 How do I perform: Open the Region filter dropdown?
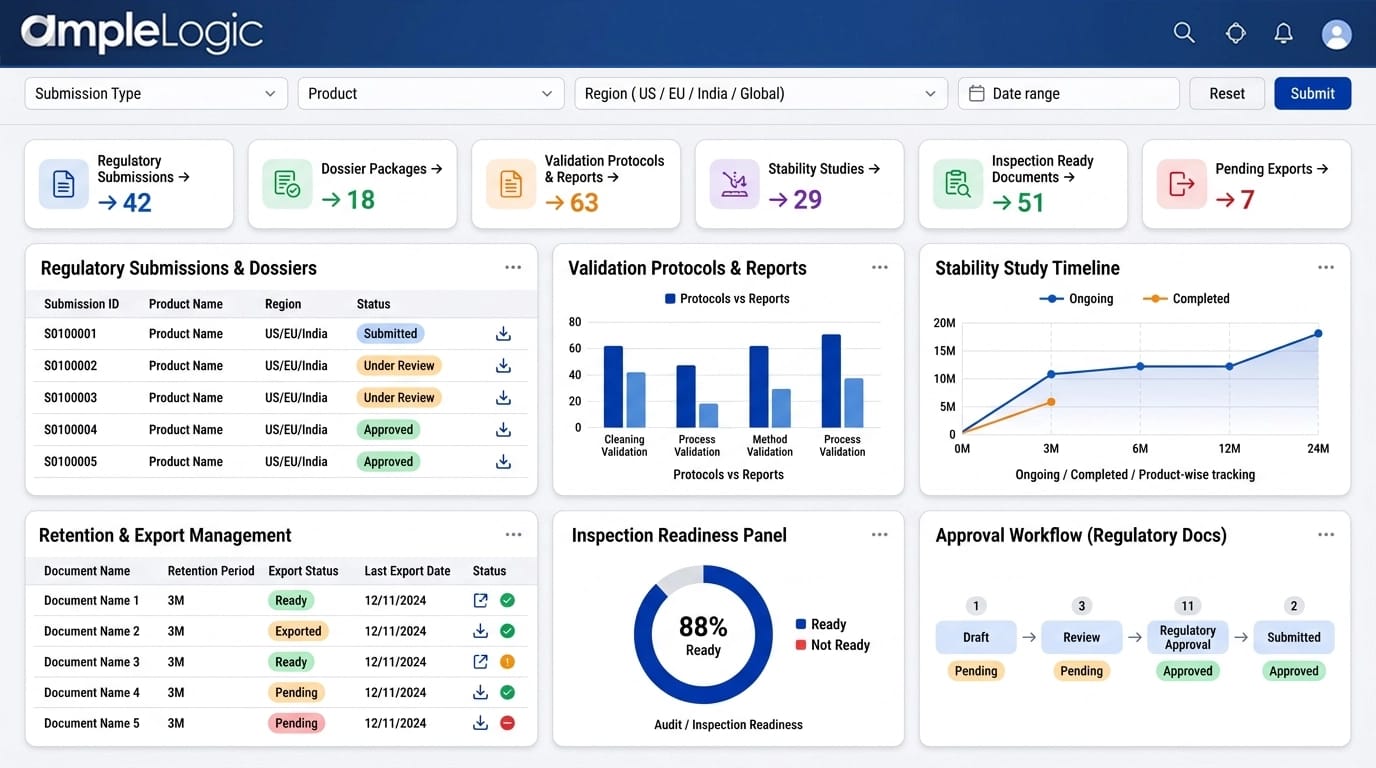[x=761, y=93]
